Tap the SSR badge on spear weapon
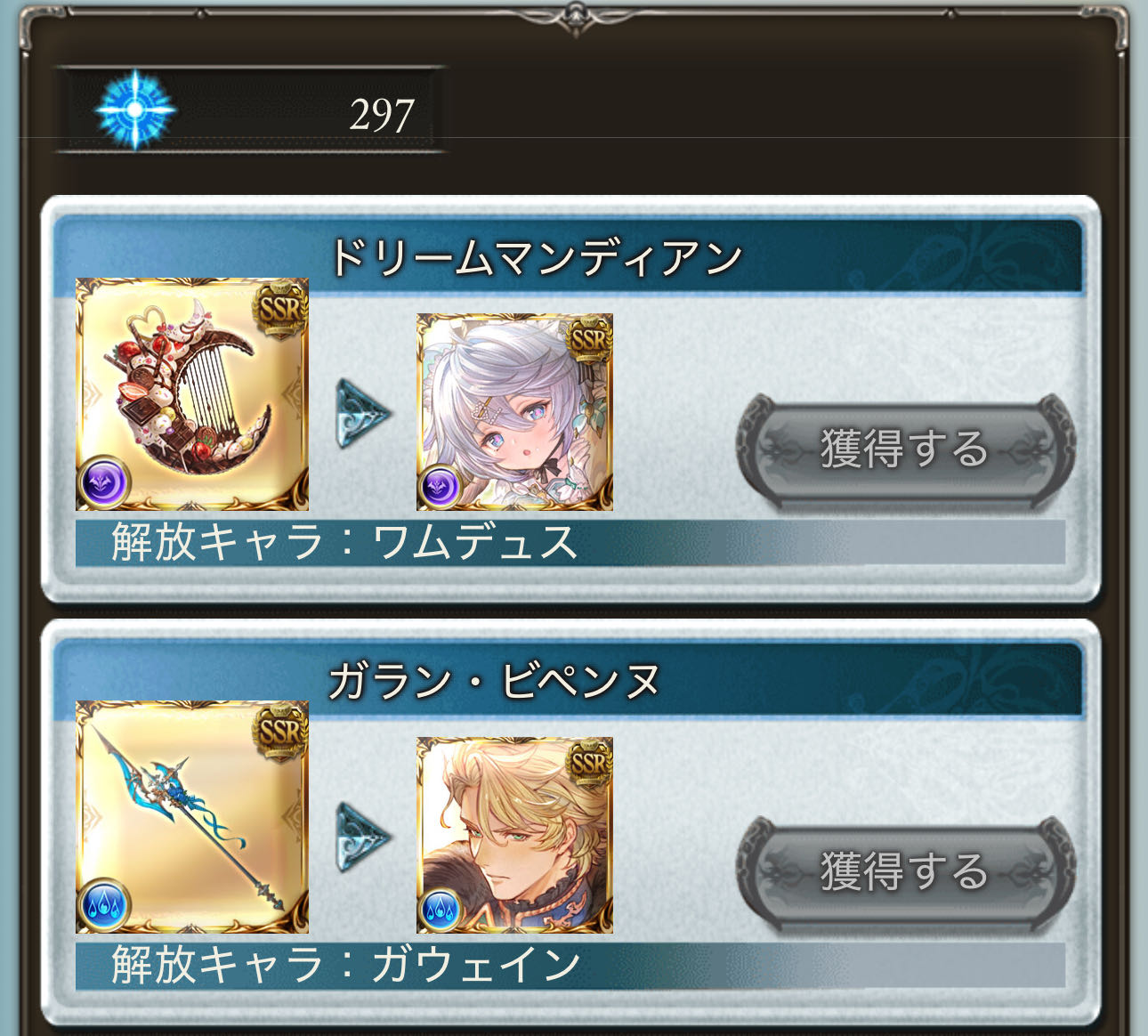 pyautogui.click(x=280, y=731)
